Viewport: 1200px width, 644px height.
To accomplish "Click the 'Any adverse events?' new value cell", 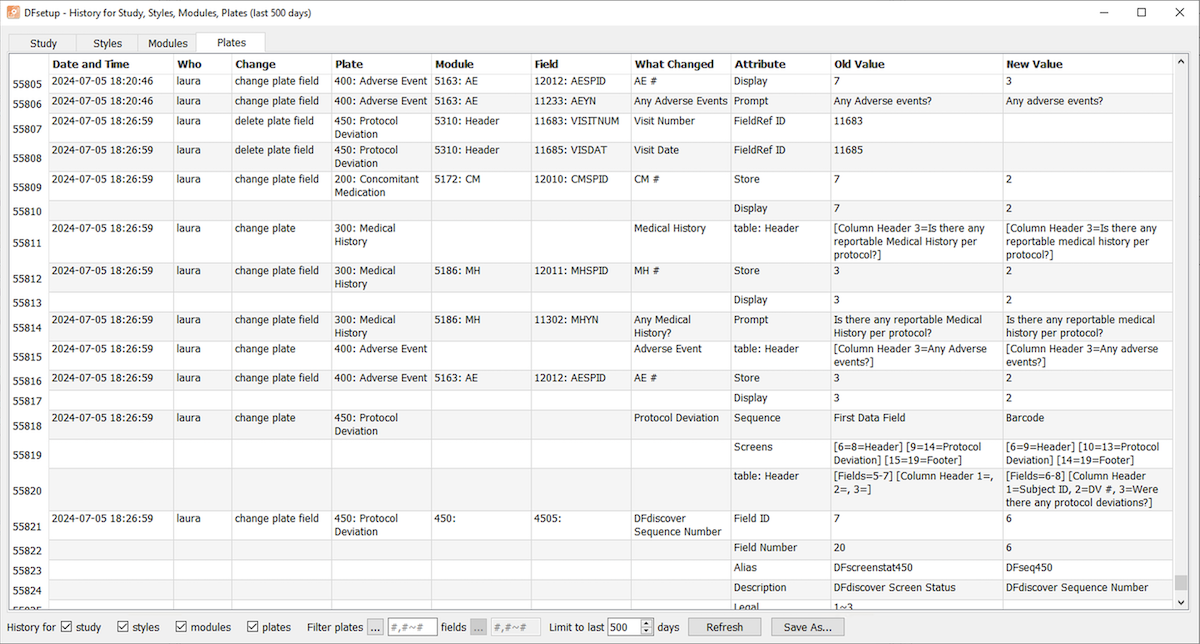I will coord(1088,102).
